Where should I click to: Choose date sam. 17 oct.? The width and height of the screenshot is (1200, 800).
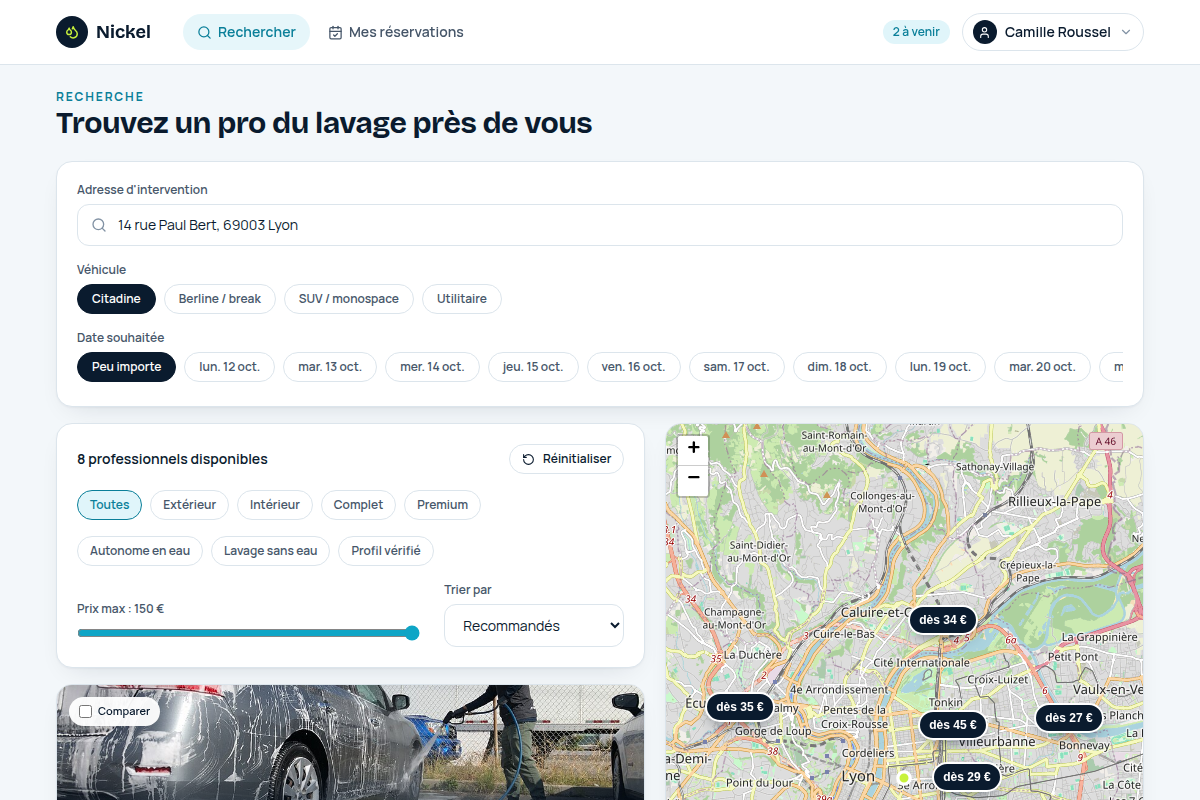pos(737,367)
